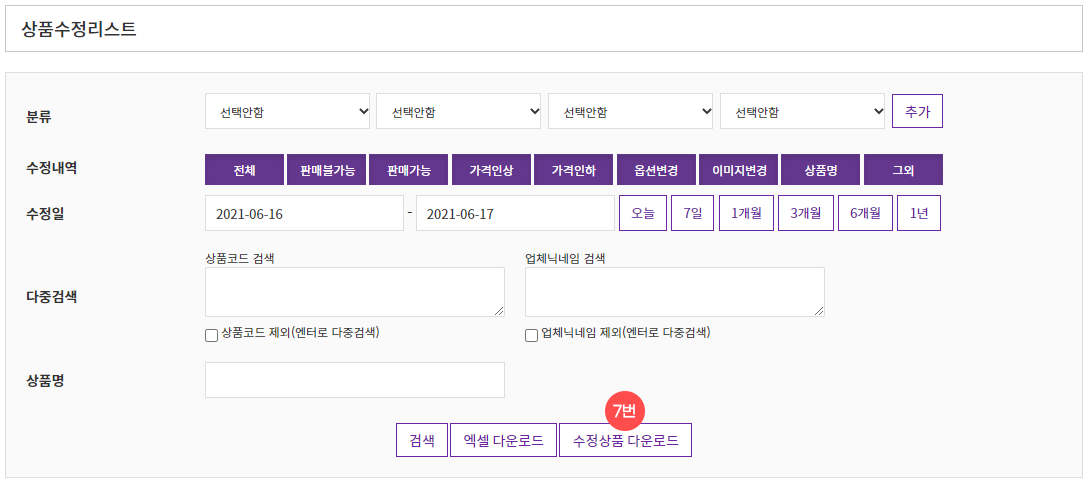This screenshot has height=483, width=1089.
Task: Focus the 상품코드 검색 text area
Action: click(354, 292)
